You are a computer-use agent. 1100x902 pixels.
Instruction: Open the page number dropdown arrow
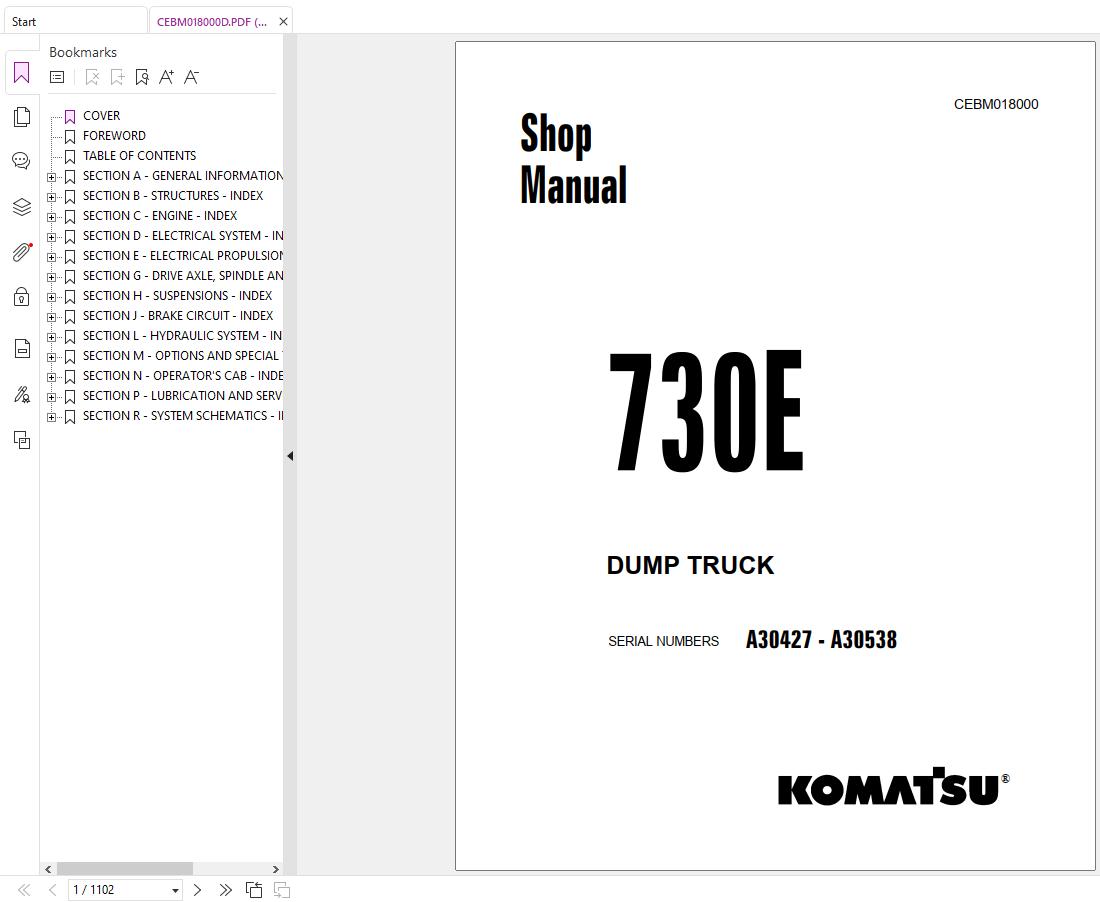[x=175, y=891]
